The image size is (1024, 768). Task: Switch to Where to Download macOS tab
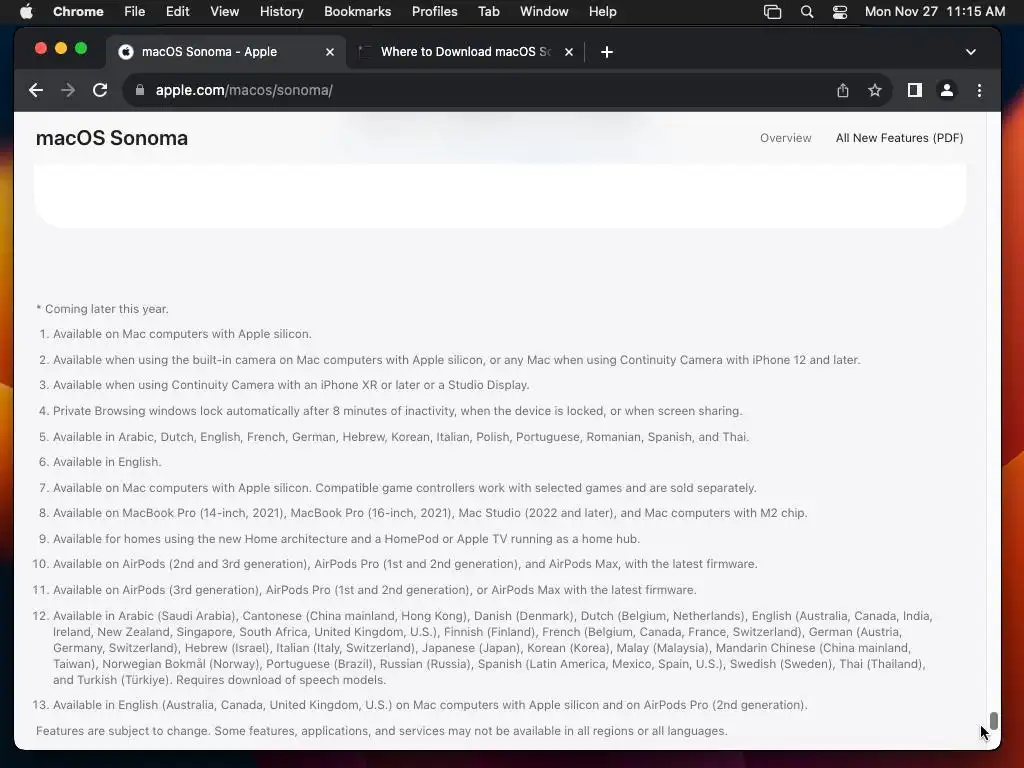(x=466, y=52)
